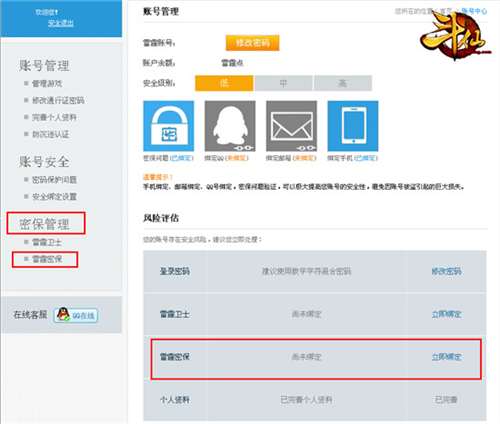Open 密码保护问题 in the sidebar
The height and width of the screenshot is (424, 500).
[54, 180]
